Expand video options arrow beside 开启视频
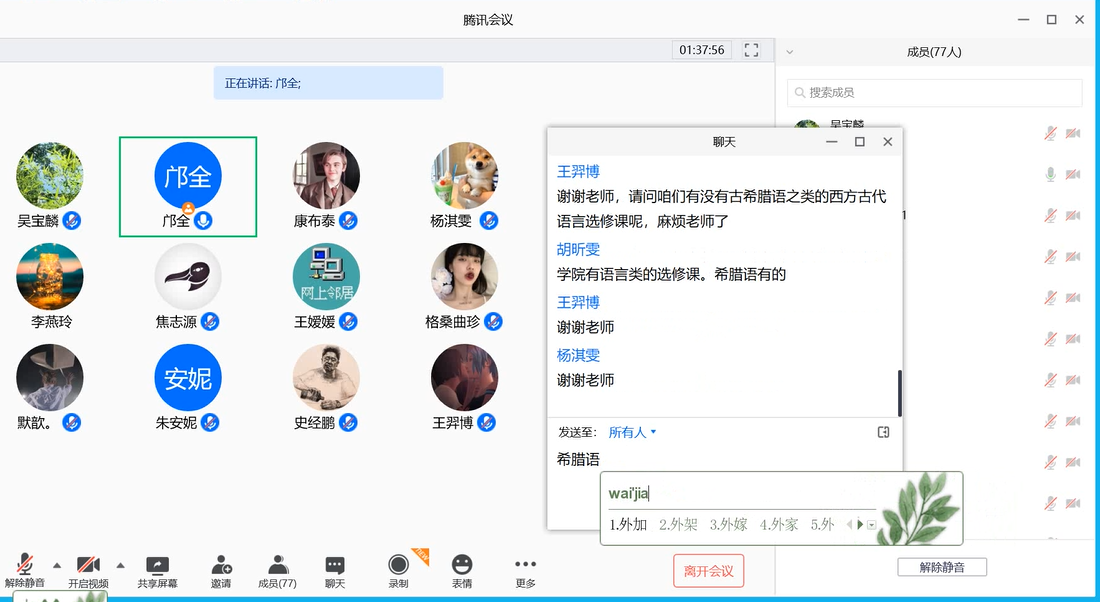The image size is (1100, 602). [x=120, y=564]
